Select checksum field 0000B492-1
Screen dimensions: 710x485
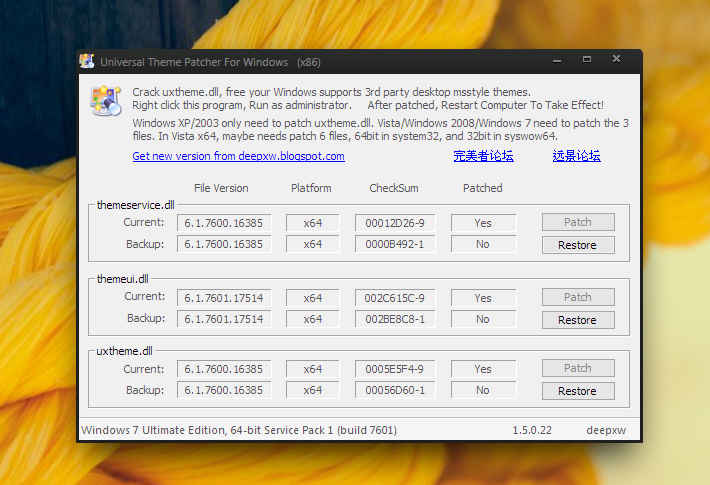[395, 244]
